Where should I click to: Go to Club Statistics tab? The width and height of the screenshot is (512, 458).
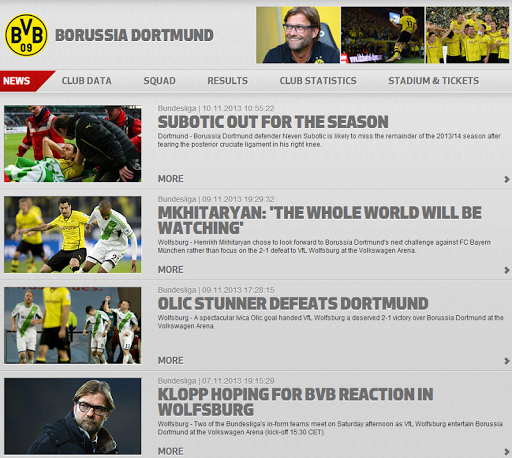click(x=318, y=81)
